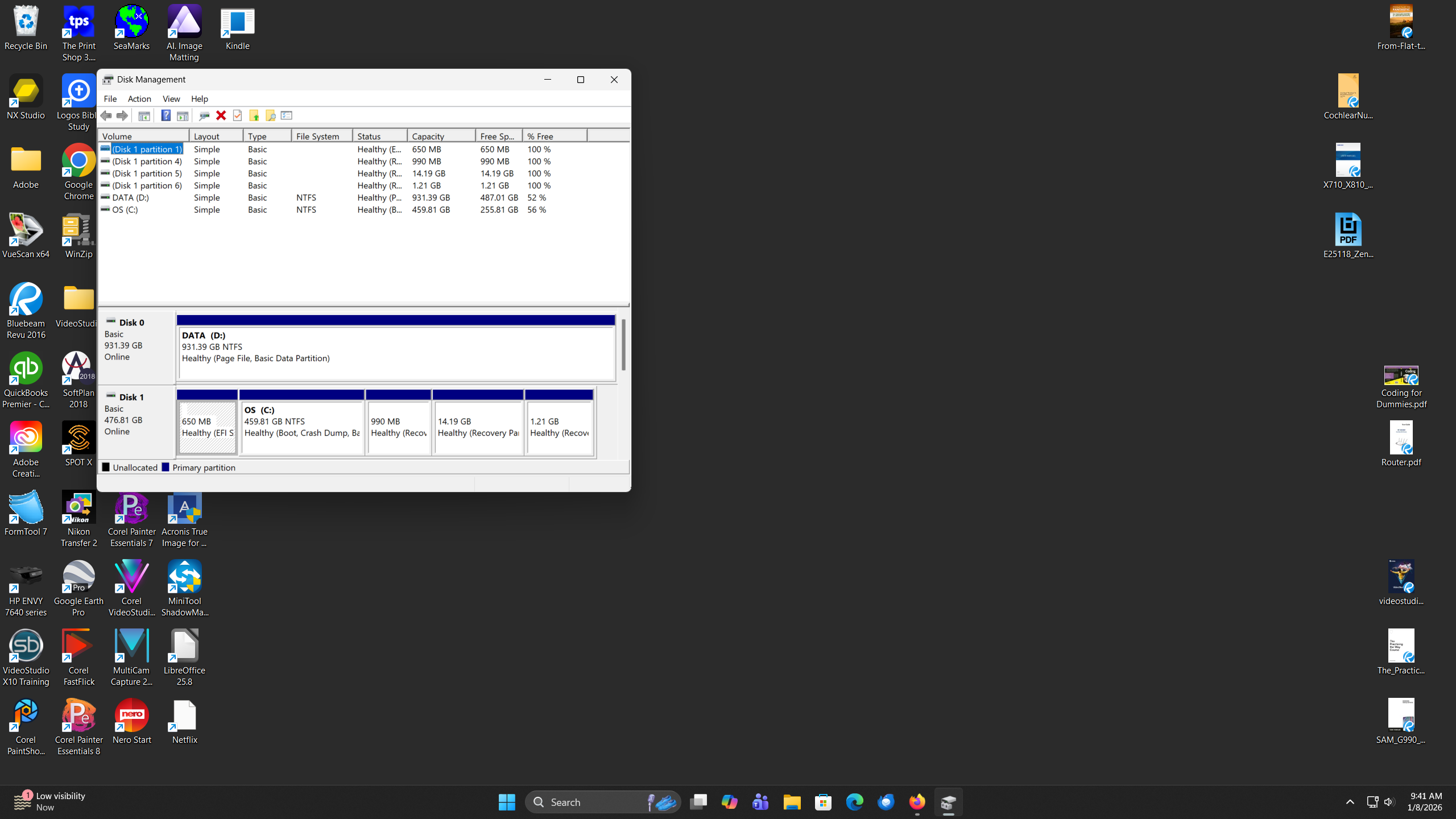Expand the system tray hidden icons chevron

1350,802
